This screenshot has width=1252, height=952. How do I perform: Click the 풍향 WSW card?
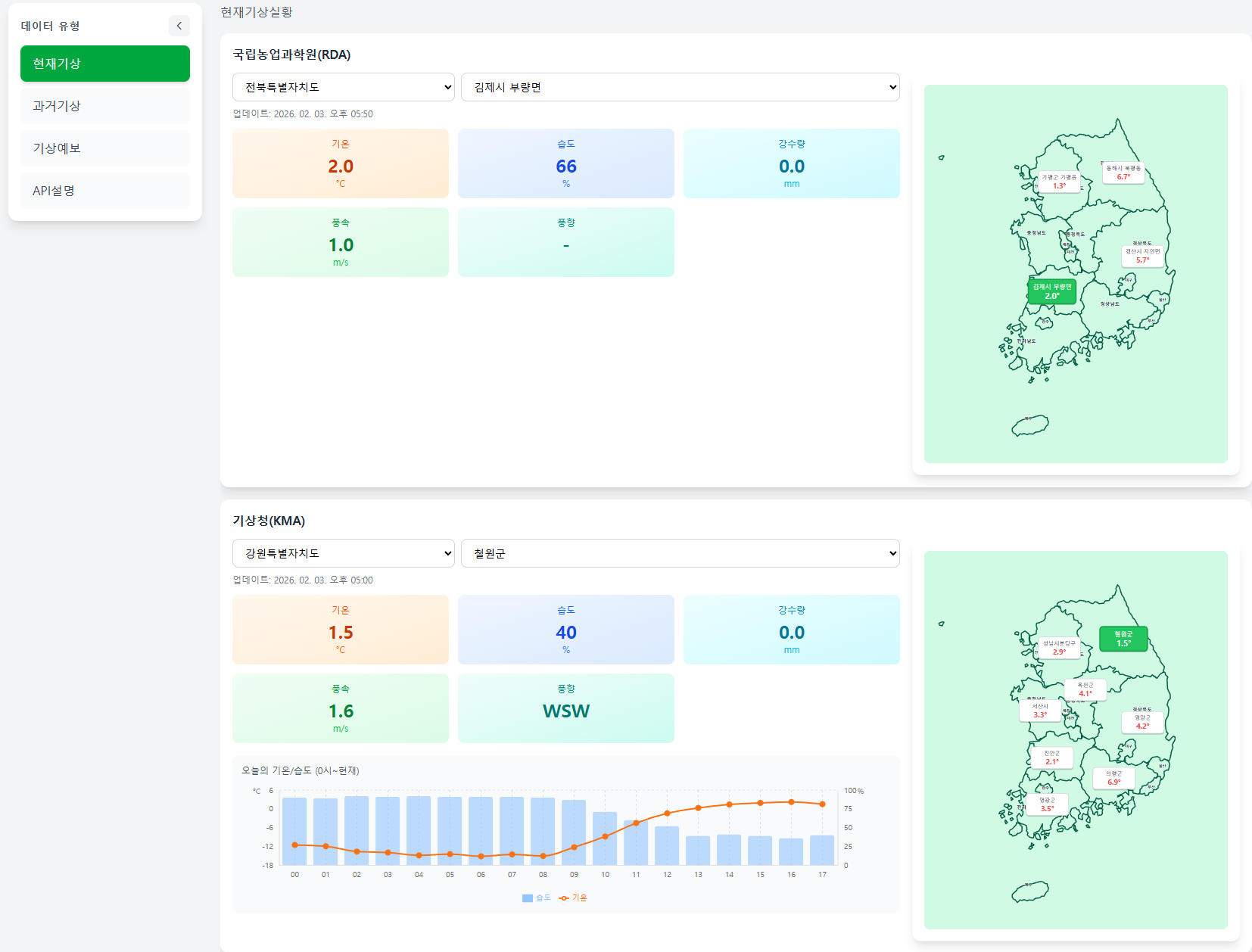tap(565, 708)
